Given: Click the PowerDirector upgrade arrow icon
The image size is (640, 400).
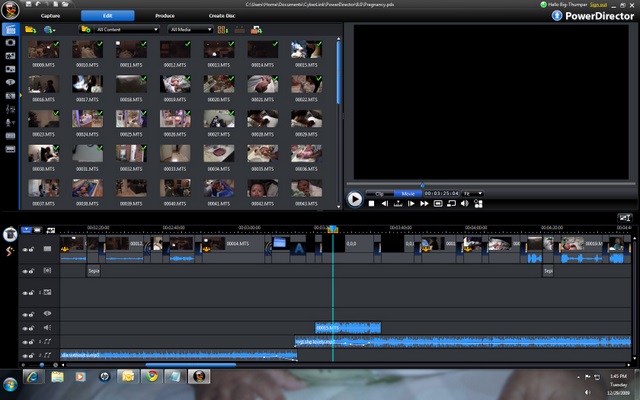Looking at the screenshot, I should (557, 16).
